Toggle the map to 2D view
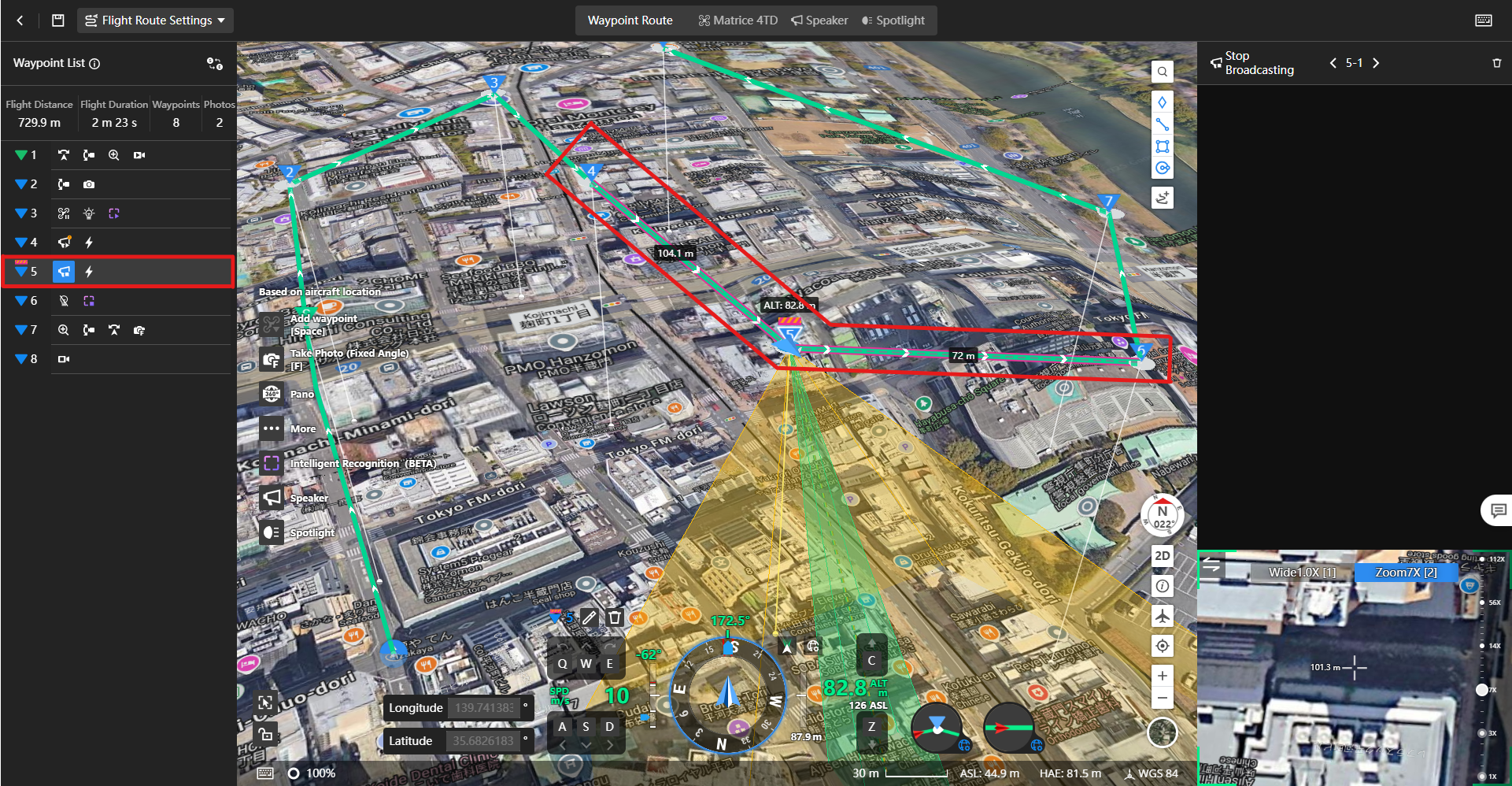The height and width of the screenshot is (786, 1512). click(x=1163, y=556)
